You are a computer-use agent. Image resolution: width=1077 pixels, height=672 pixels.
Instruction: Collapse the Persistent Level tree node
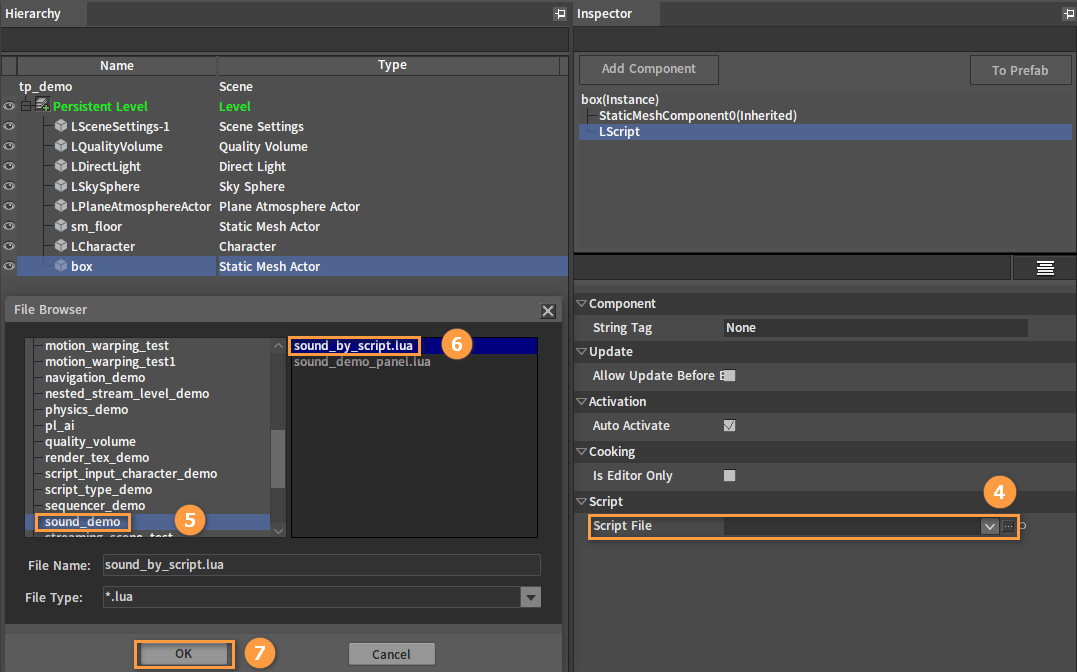point(26,106)
